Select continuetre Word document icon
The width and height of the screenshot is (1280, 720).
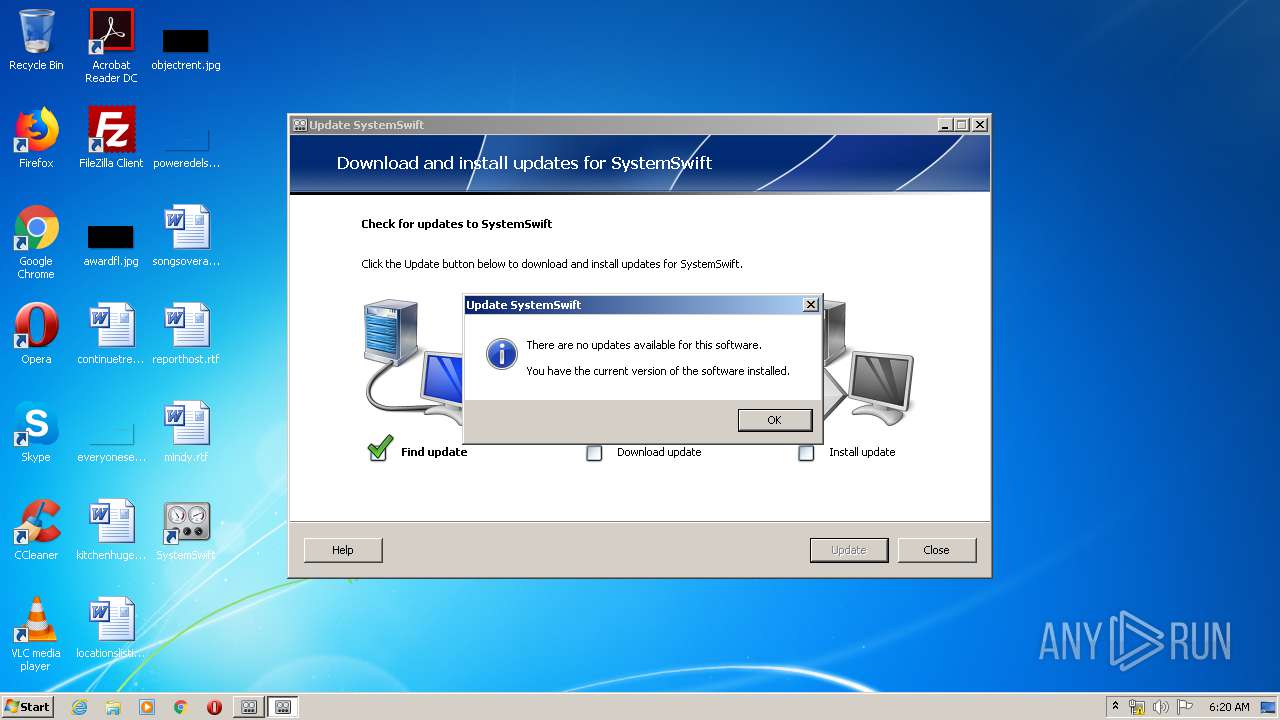coord(111,334)
